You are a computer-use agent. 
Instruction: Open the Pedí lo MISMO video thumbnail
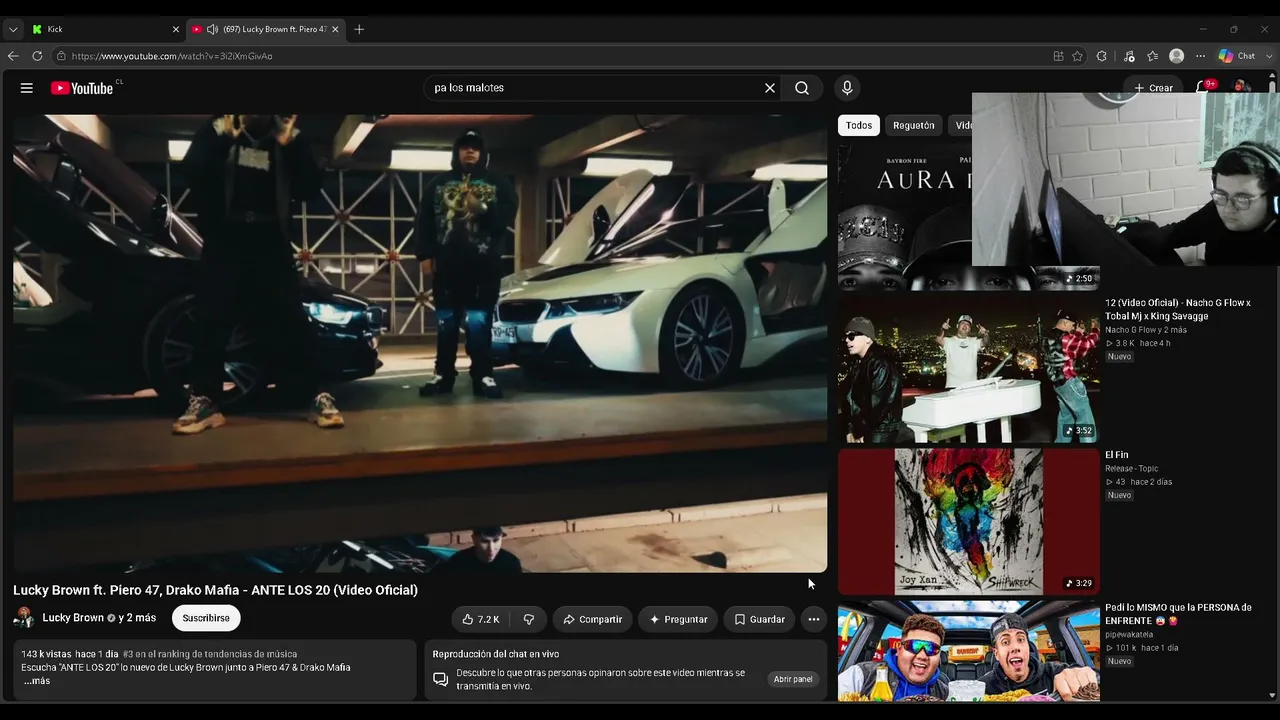pos(969,651)
